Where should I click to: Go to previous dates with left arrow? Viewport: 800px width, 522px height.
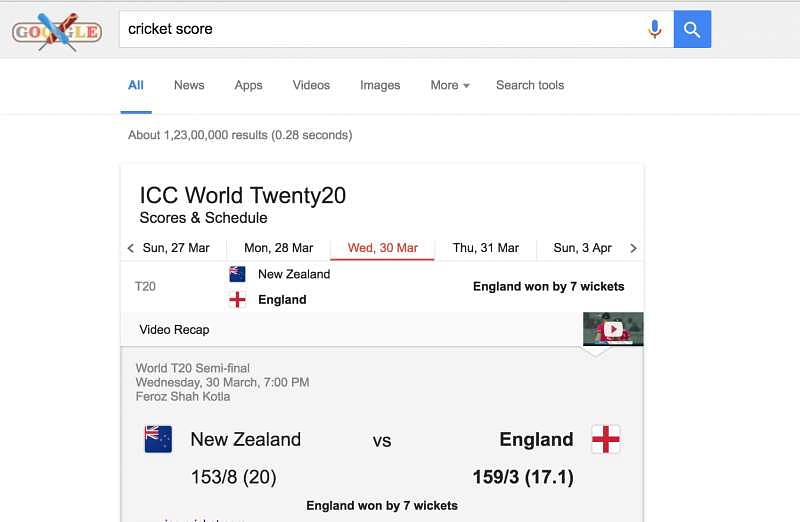[x=131, y=248]
